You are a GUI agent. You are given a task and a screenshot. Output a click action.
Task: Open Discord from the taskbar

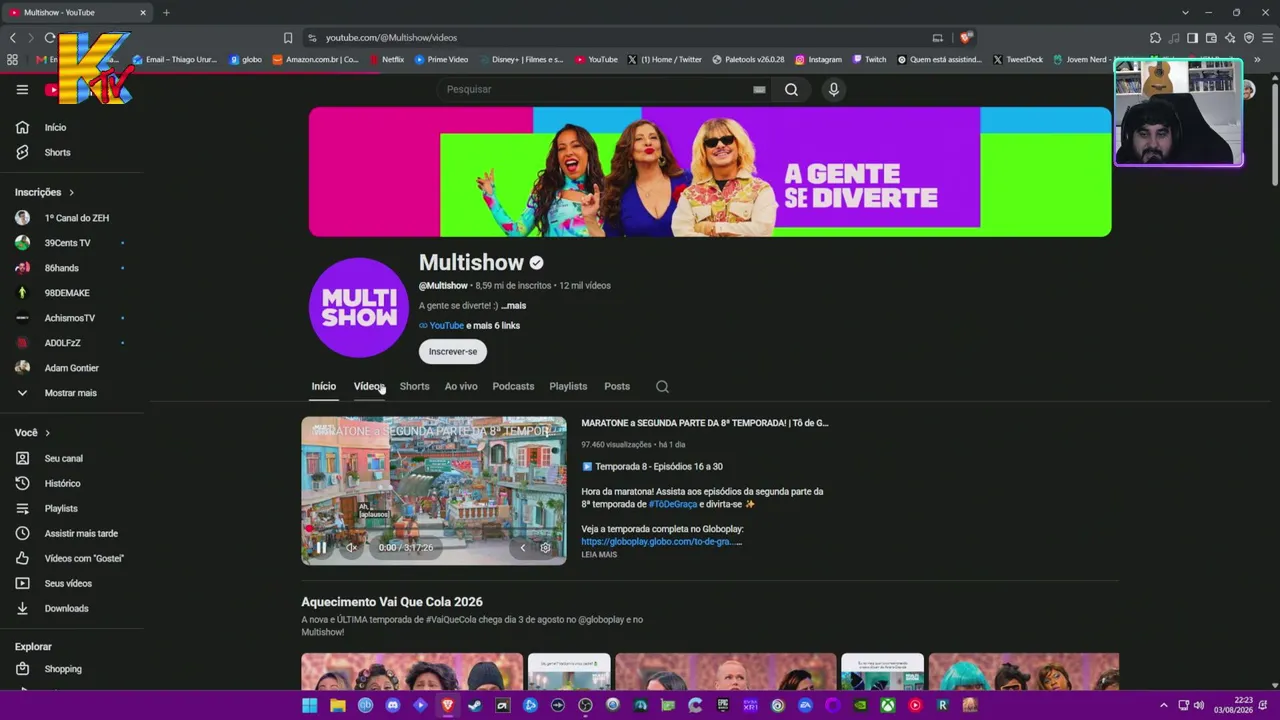(393, 705)
